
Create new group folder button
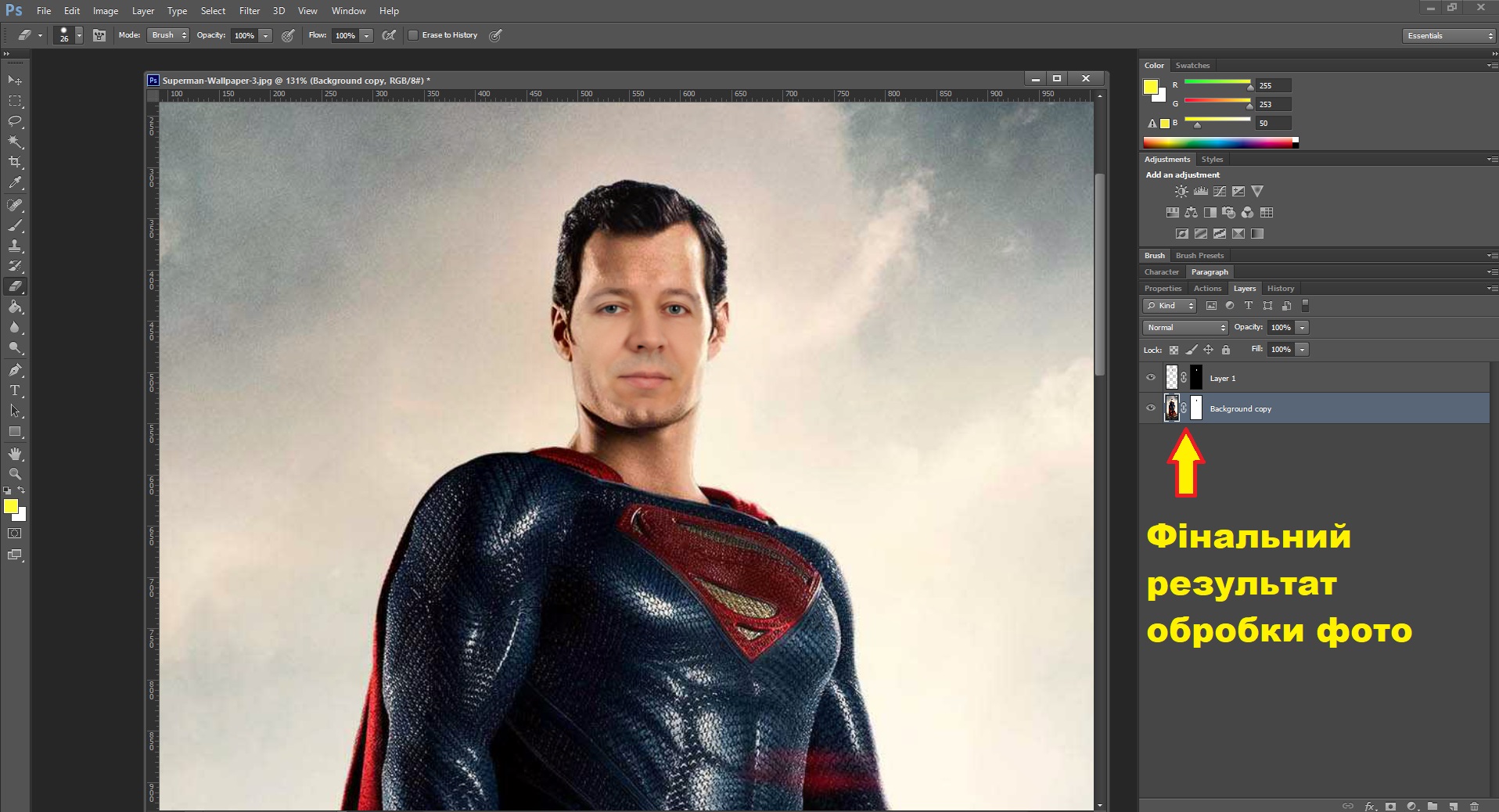(x=1432, y=806)
